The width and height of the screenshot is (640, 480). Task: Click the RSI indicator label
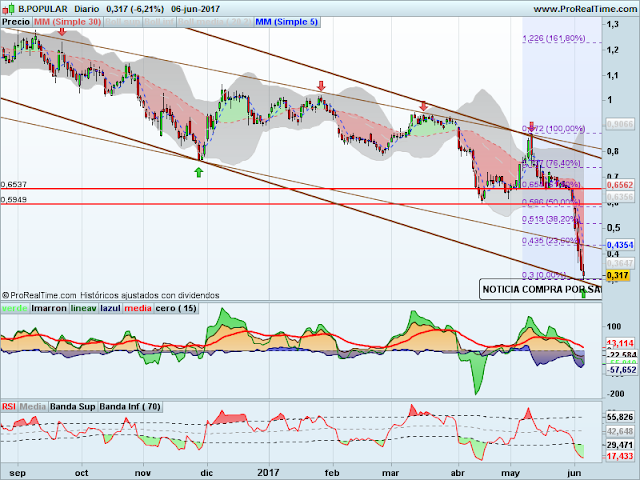9,407
